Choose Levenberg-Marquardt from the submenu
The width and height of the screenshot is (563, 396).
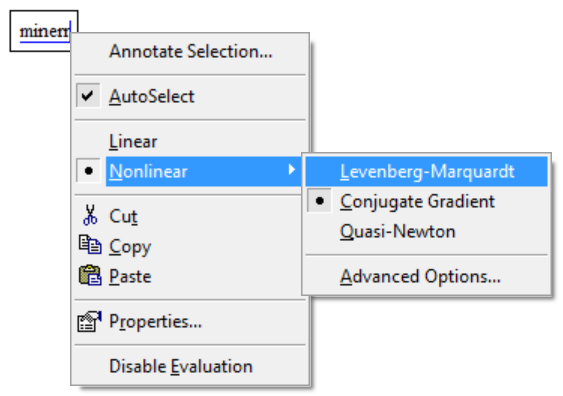[427, 171]
